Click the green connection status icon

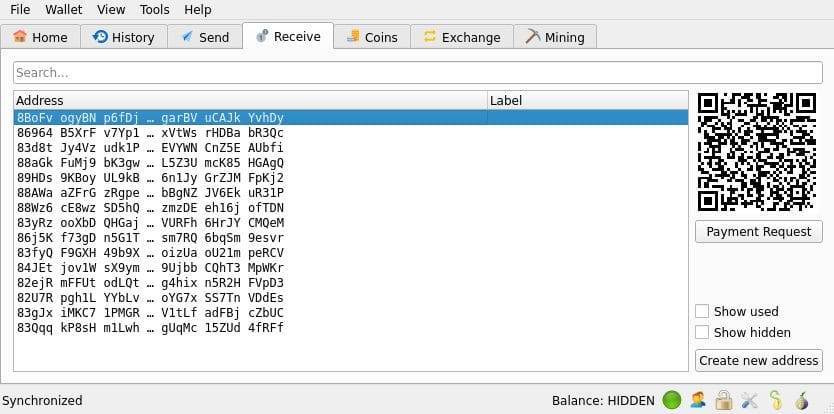point(672,400)
